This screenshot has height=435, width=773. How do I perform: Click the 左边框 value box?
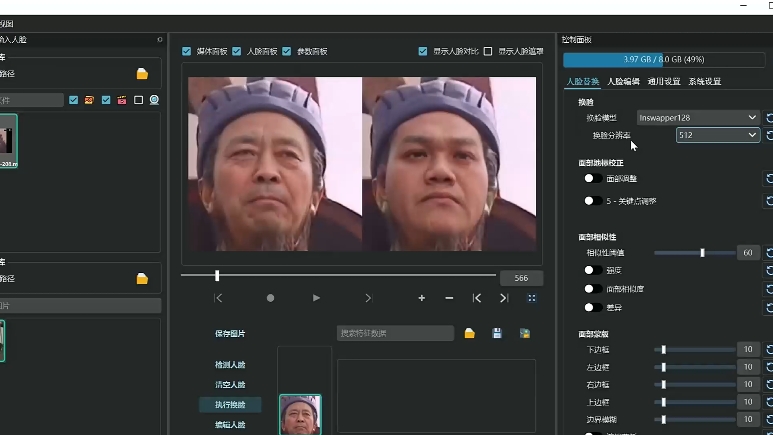[748, 367]
